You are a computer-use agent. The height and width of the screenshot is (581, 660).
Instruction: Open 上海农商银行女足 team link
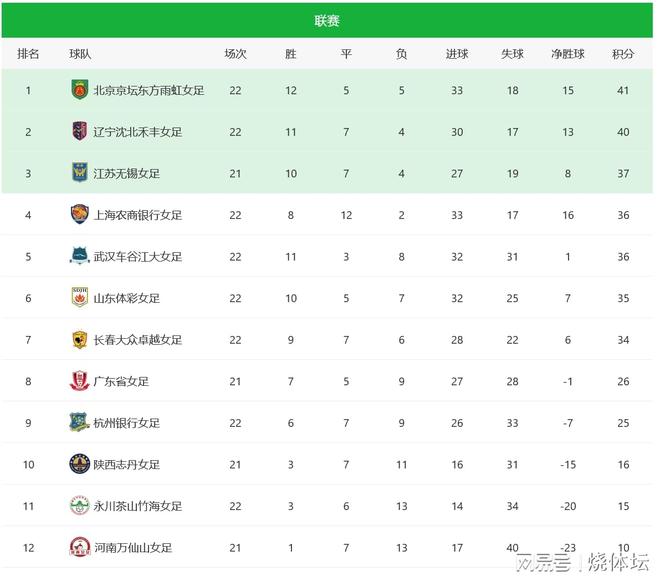coord(137,214)
